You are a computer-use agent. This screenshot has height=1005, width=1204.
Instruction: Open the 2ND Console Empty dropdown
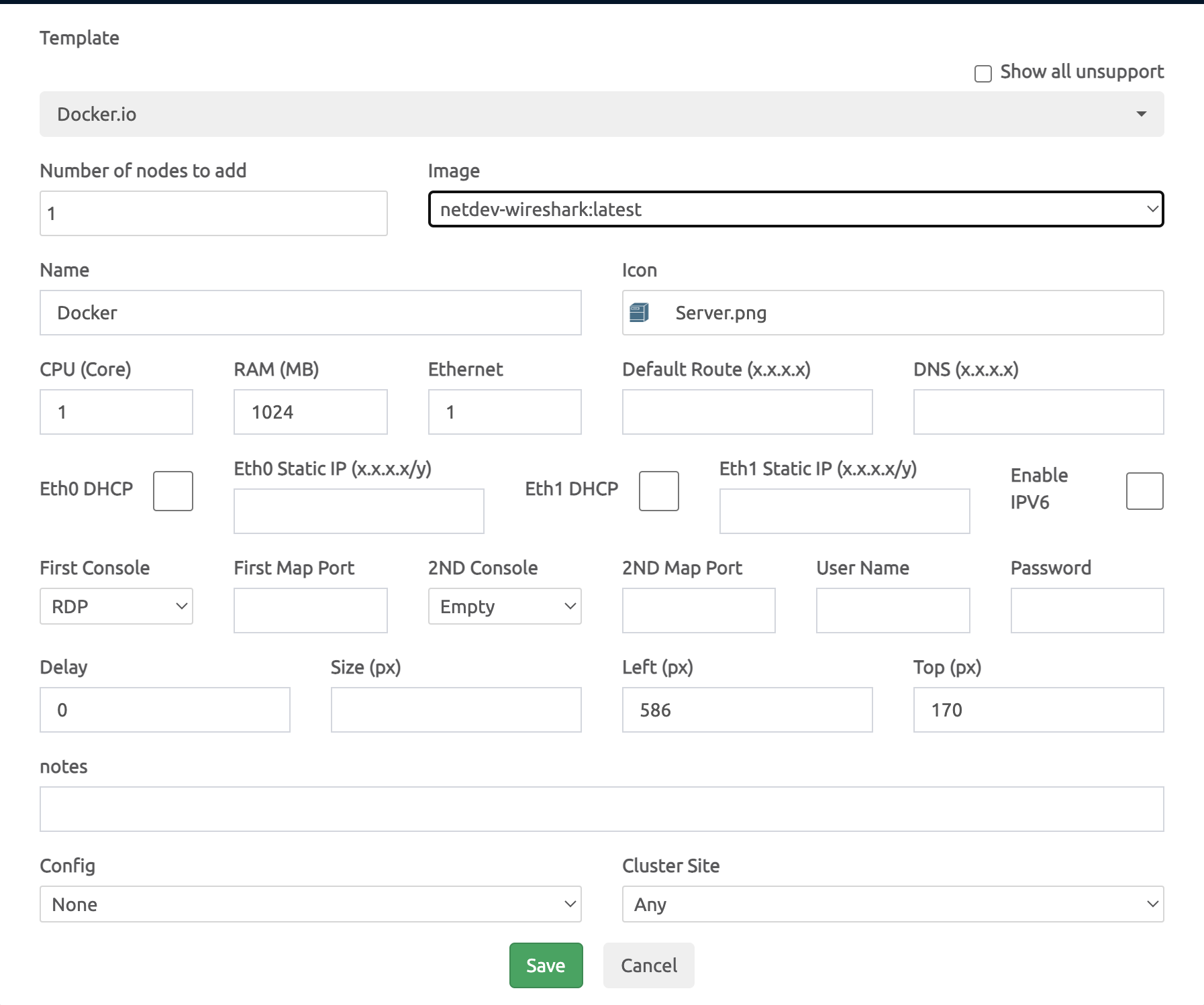[x=505, y=606]
